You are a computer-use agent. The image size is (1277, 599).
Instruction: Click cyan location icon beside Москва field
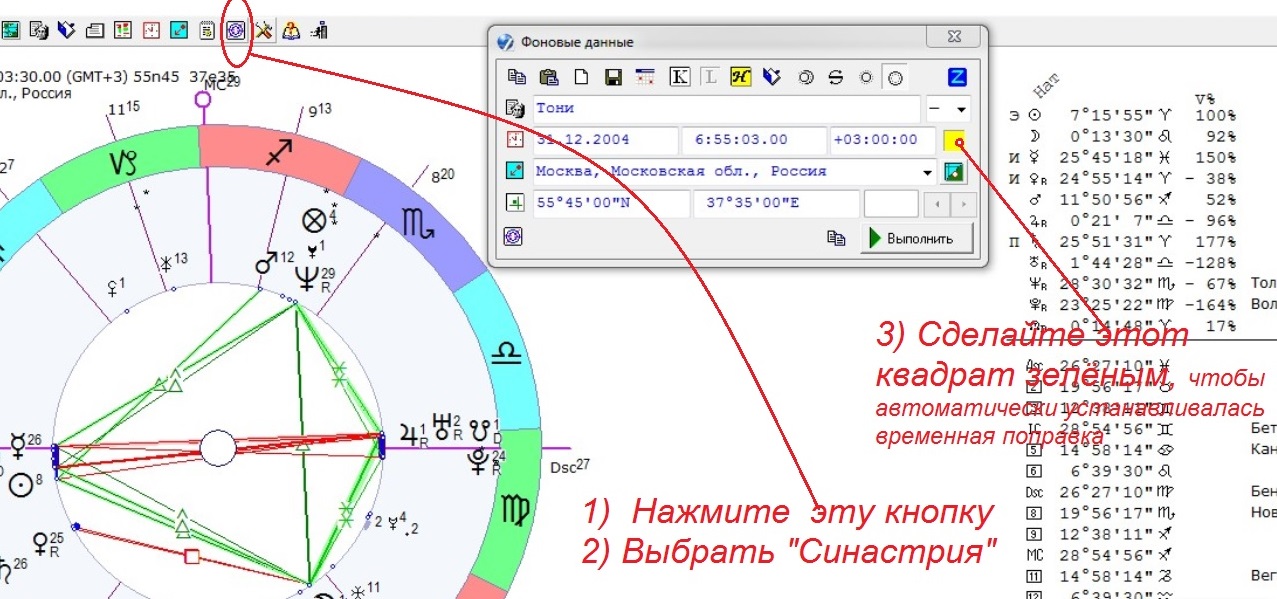[x=515, y=172]
